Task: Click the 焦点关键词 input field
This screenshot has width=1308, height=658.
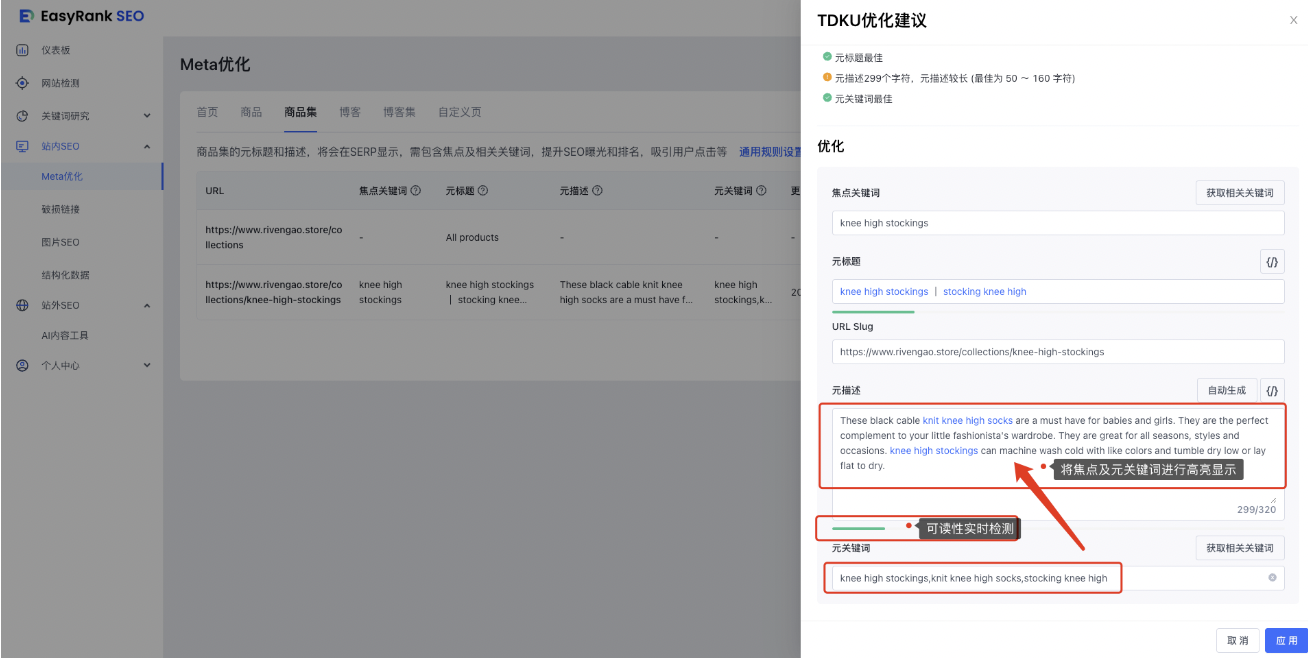Action: point(1057,223)
